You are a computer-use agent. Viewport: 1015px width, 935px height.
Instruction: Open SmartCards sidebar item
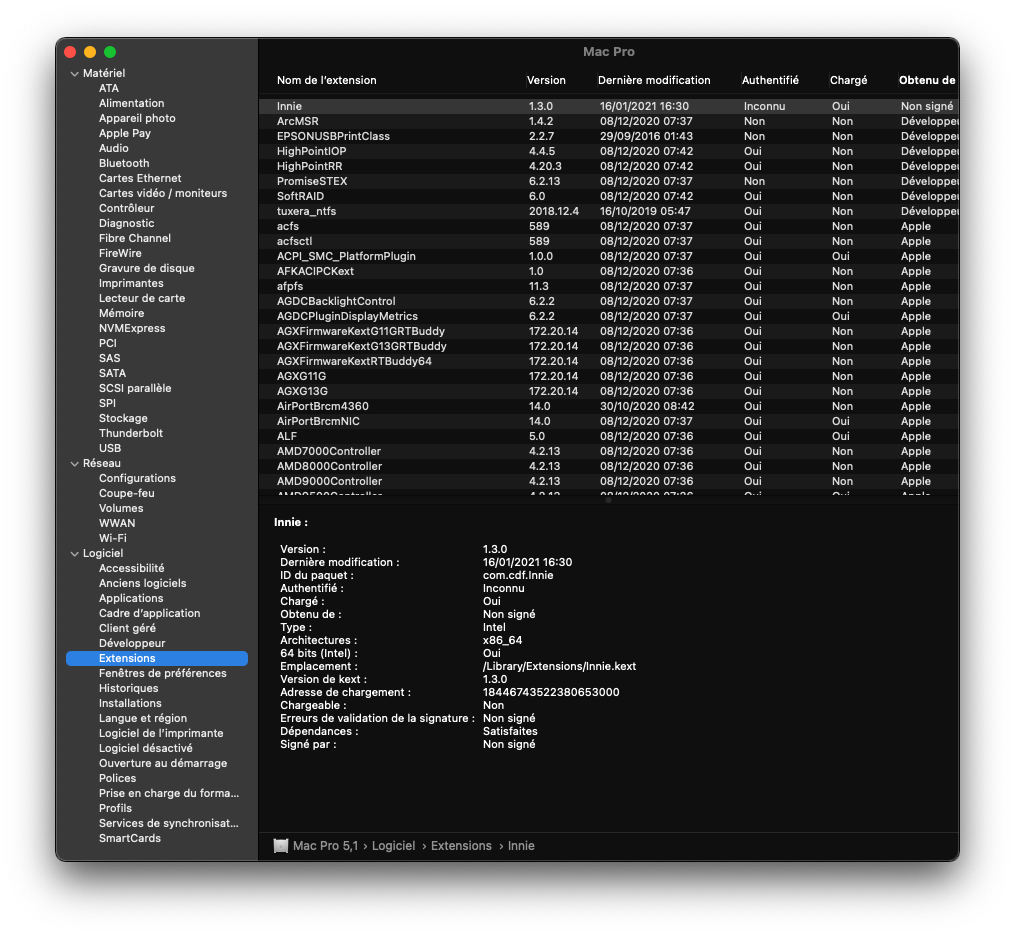tap(129, 838)
